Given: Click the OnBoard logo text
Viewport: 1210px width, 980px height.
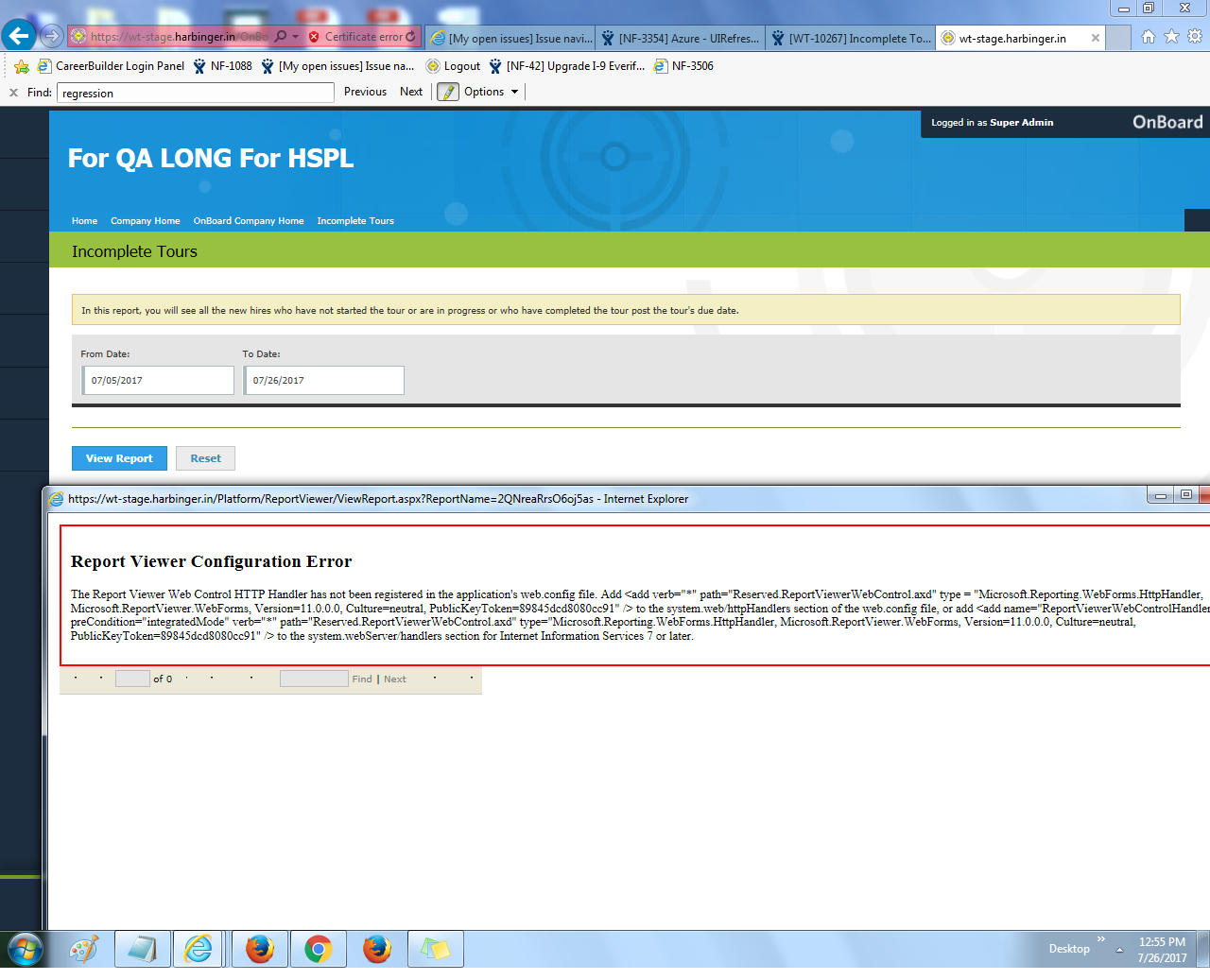Looking at the screenshot, I should coord(1167,122).
